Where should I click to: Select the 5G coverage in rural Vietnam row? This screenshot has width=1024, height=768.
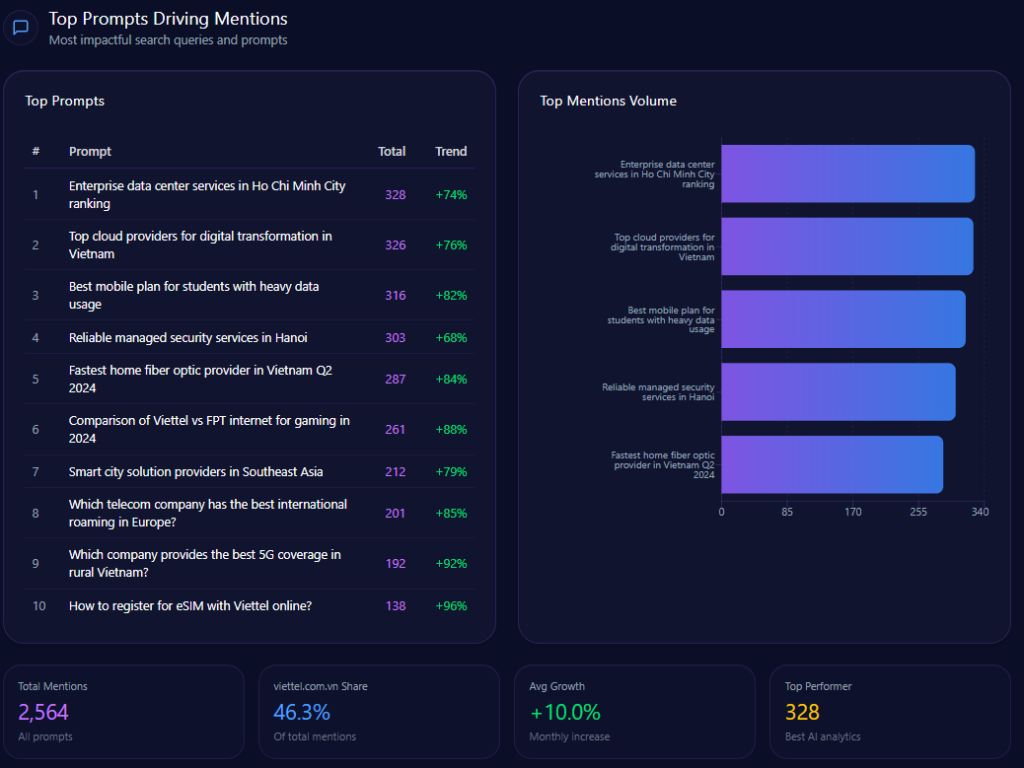coord(205,563)
